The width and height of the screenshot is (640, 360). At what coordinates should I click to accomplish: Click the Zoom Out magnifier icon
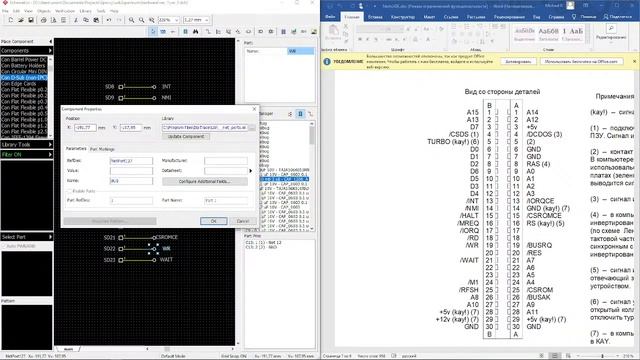coord(141,20)
